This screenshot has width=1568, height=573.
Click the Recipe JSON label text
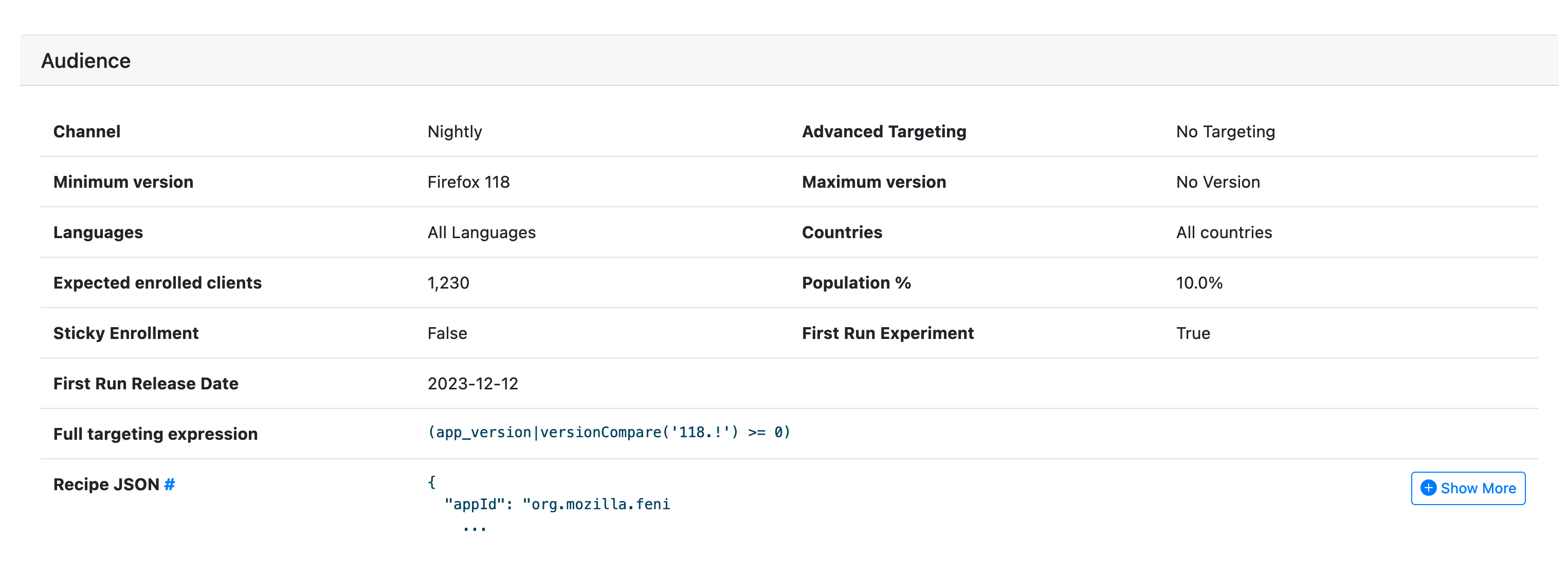click(x=106, y=484)
